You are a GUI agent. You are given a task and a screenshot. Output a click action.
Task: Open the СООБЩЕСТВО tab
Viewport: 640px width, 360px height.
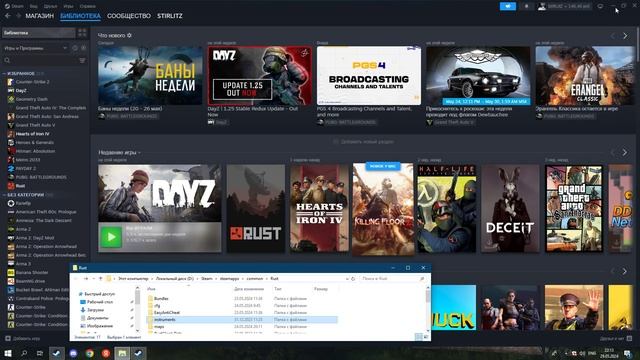pos(129,16)
